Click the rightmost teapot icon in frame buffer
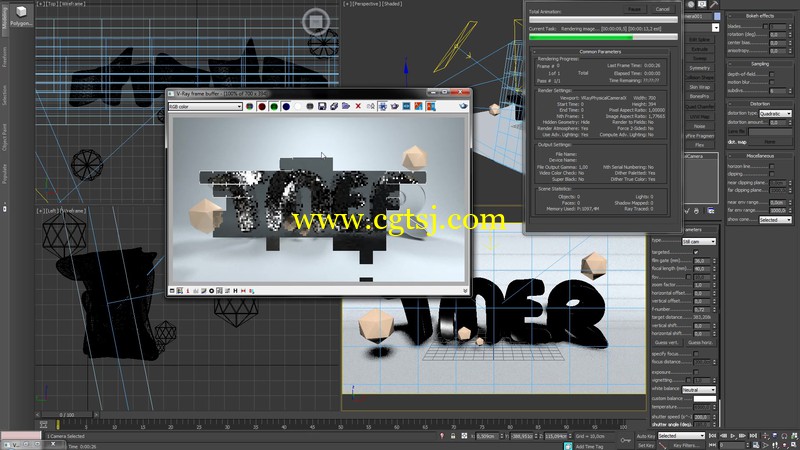Image resolution: width=800 pixels, height=450 pixels. (x=463, y=106)
